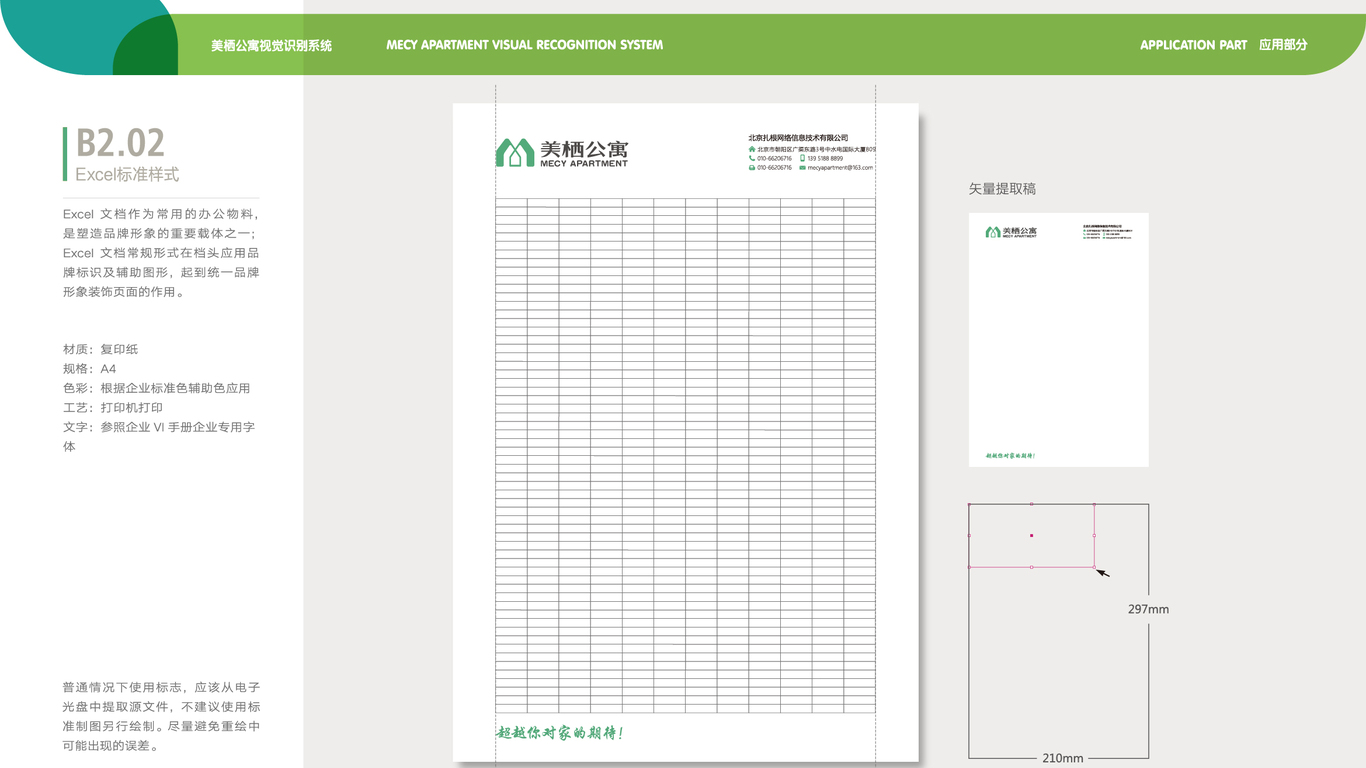Click MECY APARTMENT VISUAL RECOGNITION SYSTEM header text
This screenshot has height=768, width=1366.
pyautogui.click(x=524, y=45)
